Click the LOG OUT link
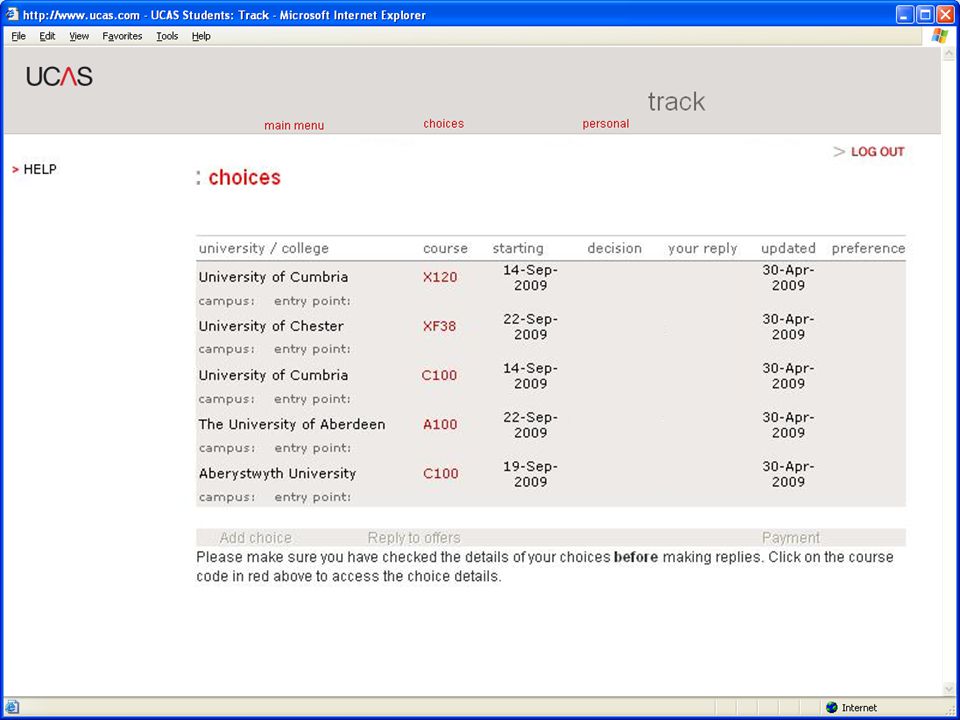This screenshot has height=720, width=960. point(877,152)
